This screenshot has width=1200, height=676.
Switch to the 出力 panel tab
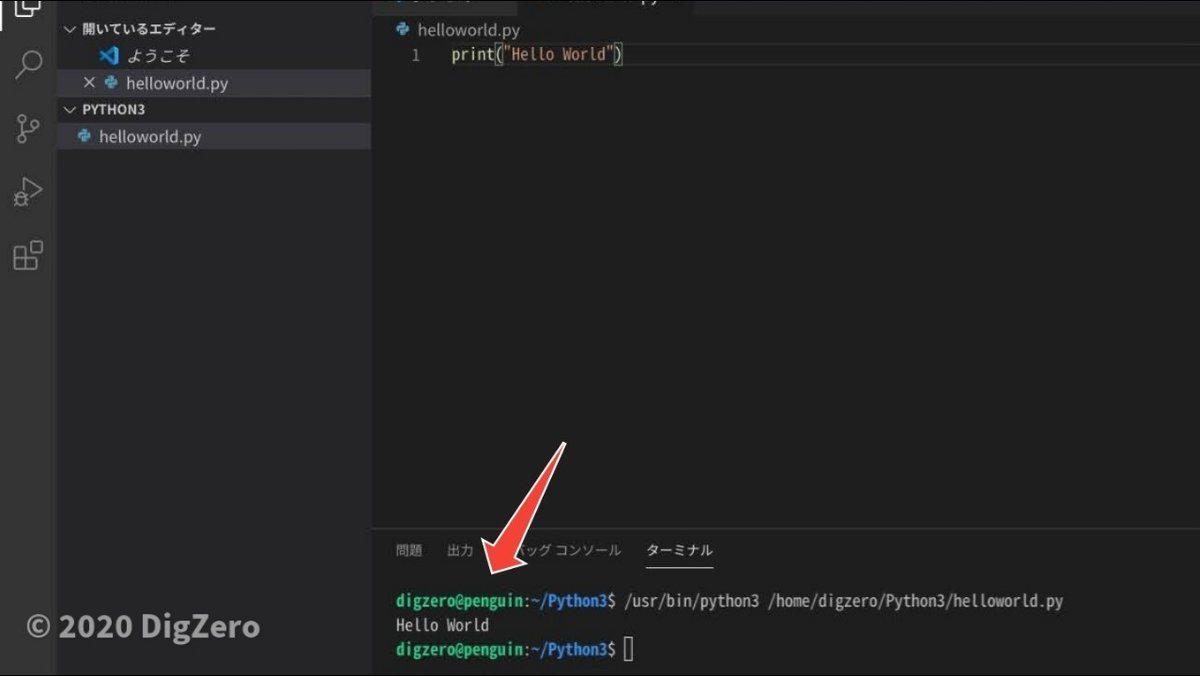460,550
